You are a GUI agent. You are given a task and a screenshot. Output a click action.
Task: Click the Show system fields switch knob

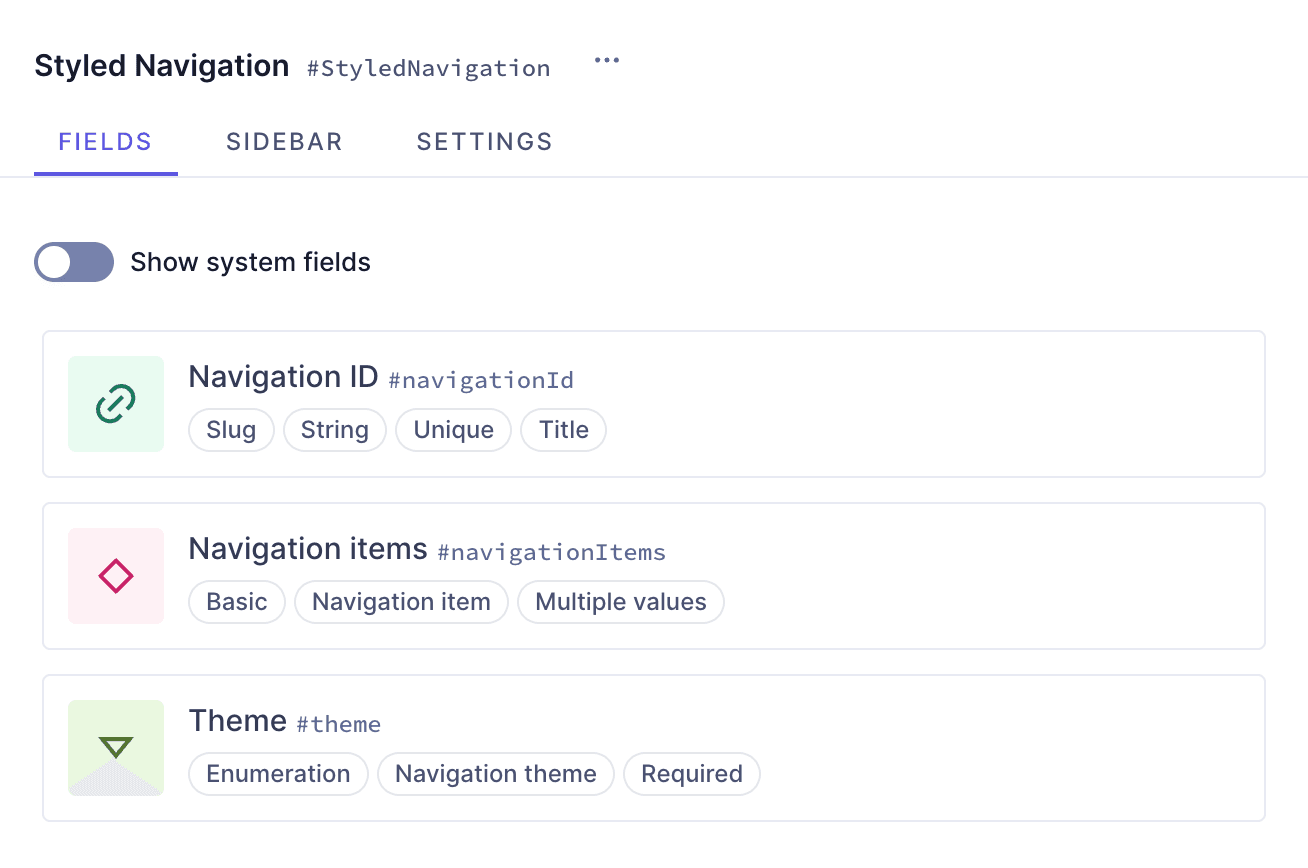click(56, 262)
